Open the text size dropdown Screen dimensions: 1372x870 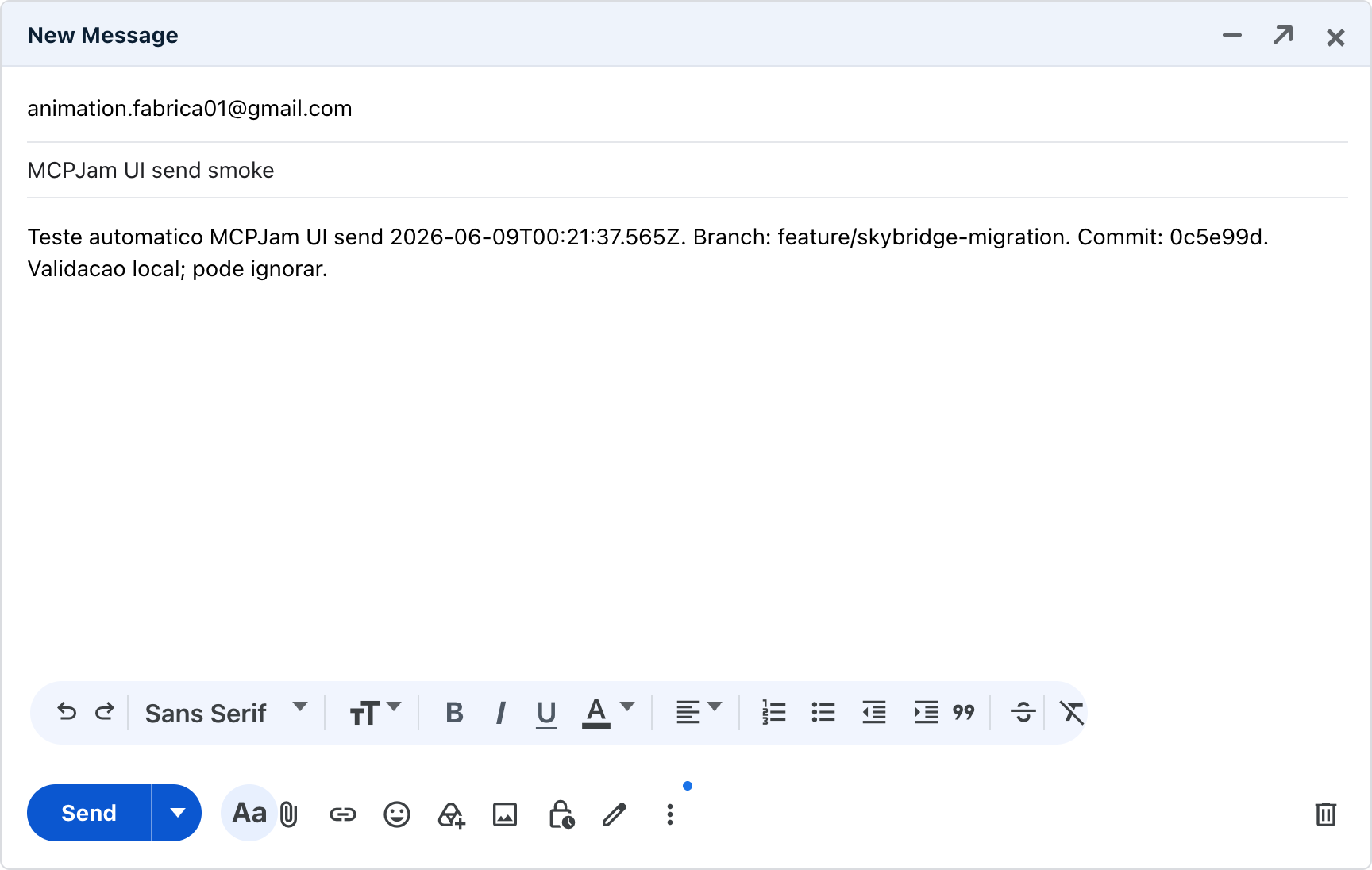pos(375,713)
